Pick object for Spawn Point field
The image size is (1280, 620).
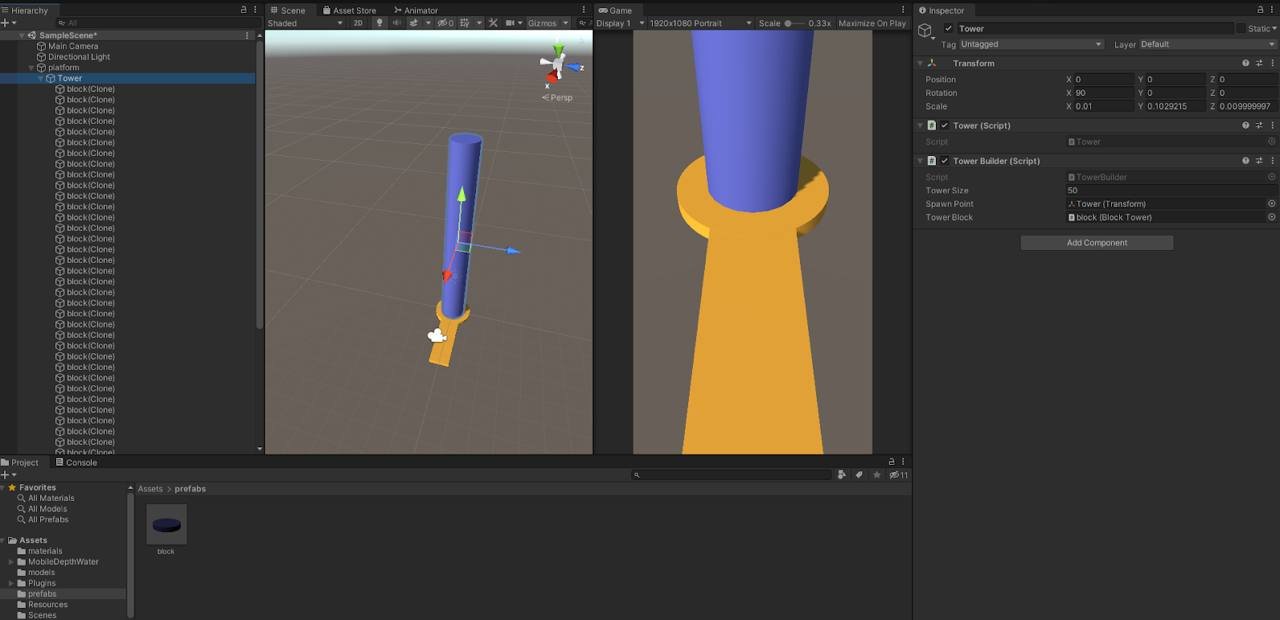[x=1272, y=203]
